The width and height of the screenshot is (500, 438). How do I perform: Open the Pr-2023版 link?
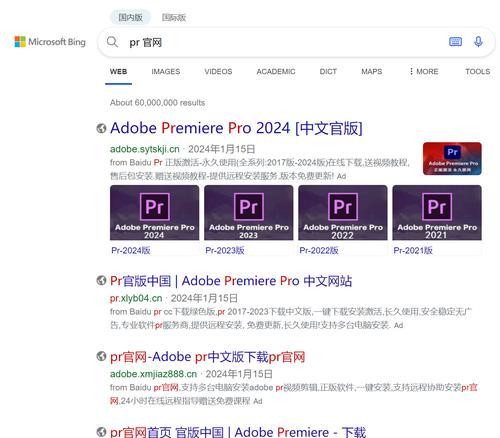[225, 250]
